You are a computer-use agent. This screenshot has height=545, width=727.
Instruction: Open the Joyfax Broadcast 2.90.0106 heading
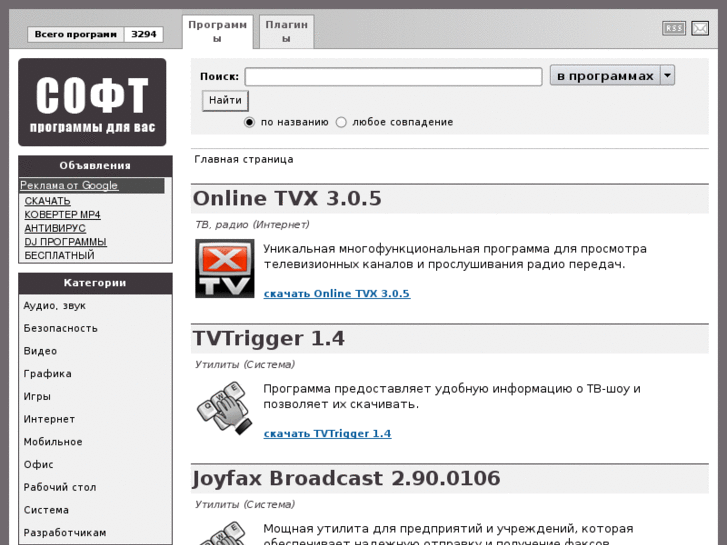(346, 478)
